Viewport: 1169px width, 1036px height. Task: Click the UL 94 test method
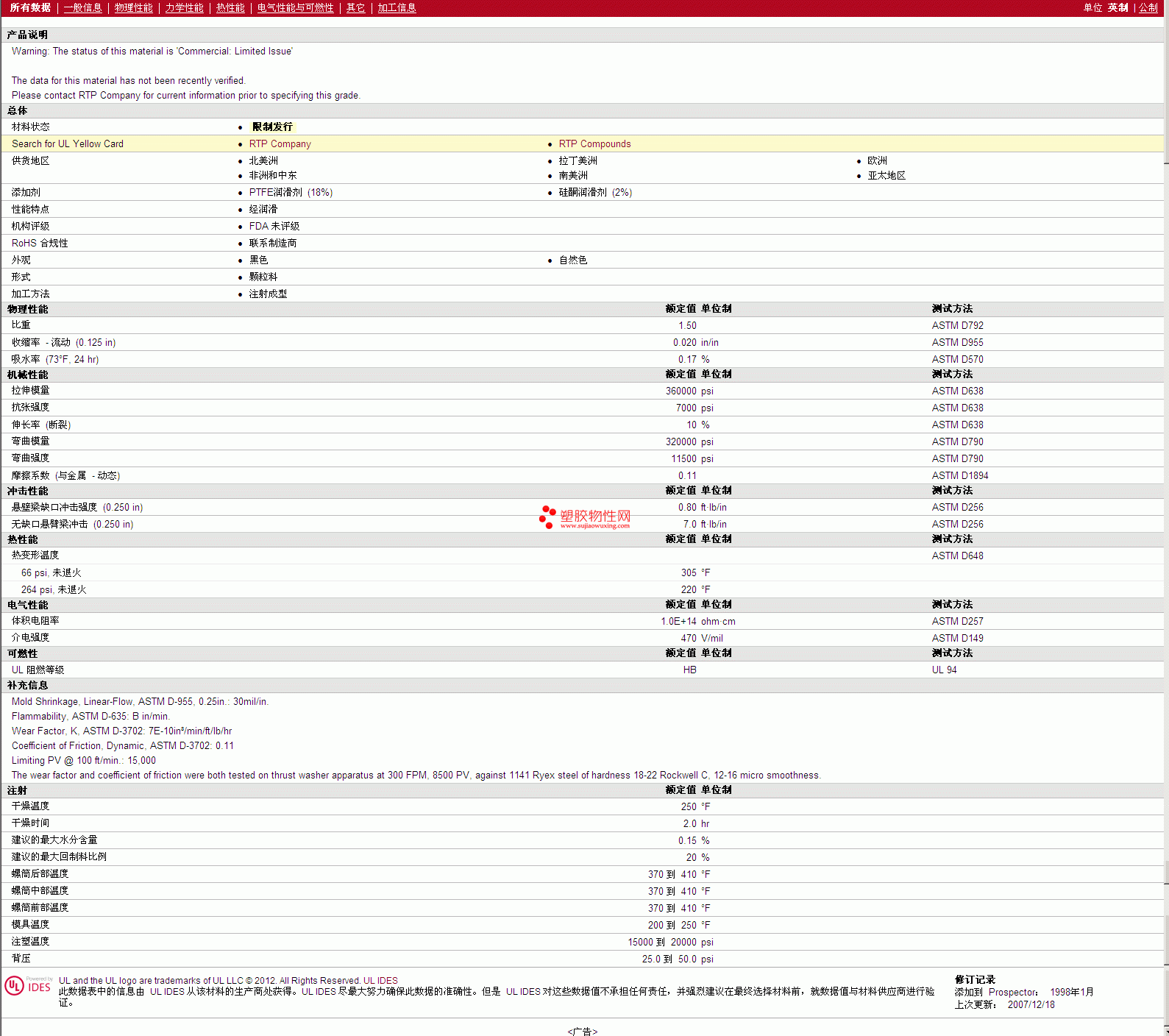pyautogui.click(x=945, y=670)
